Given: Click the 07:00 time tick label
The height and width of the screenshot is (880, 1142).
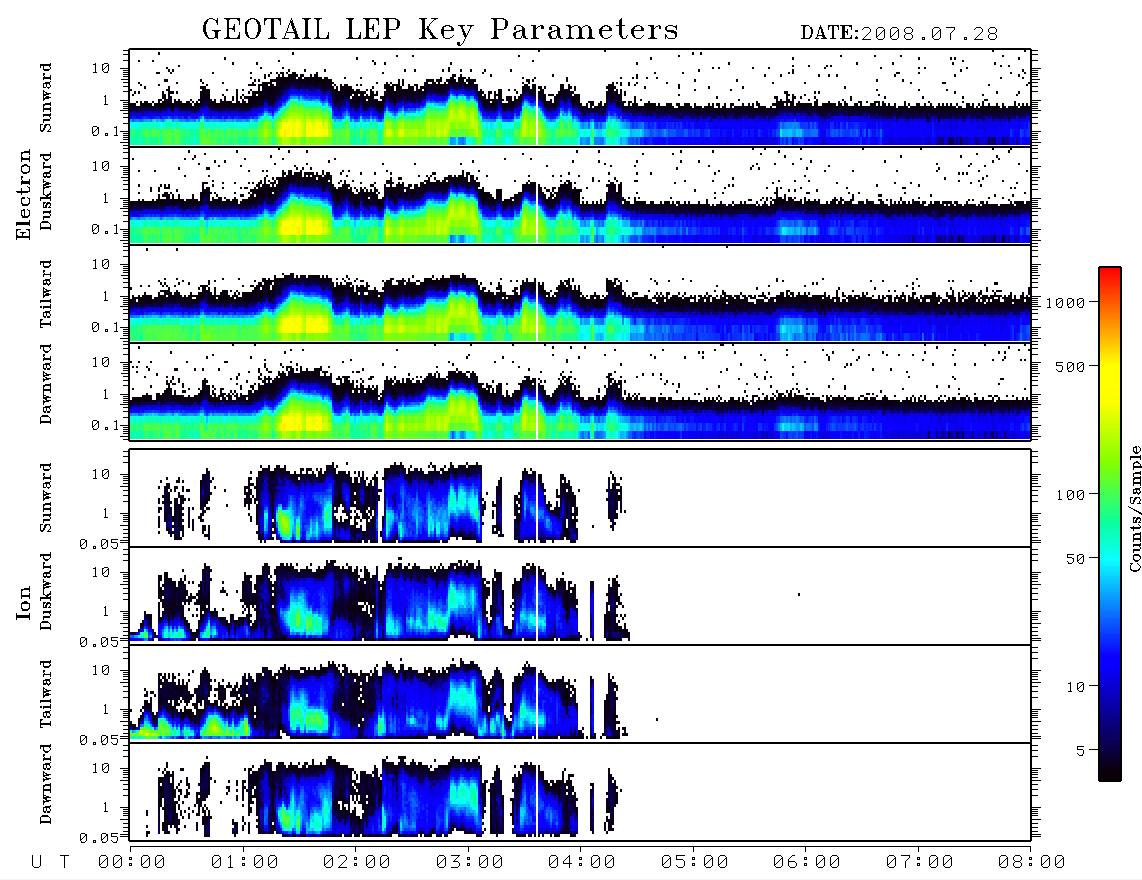Looking at the screenshot, I should point(919,862).
